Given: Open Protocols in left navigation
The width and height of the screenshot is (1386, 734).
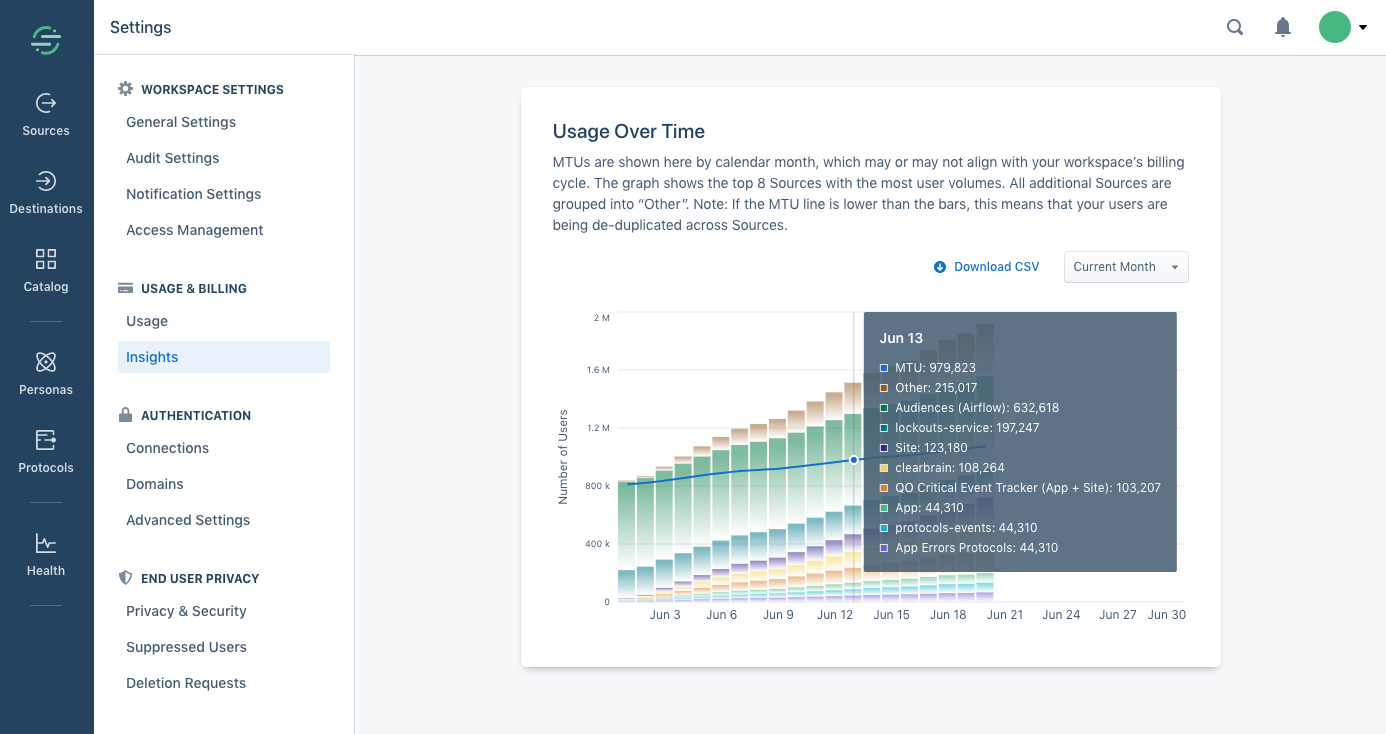Looking at the screenshot, I should 46,451.
